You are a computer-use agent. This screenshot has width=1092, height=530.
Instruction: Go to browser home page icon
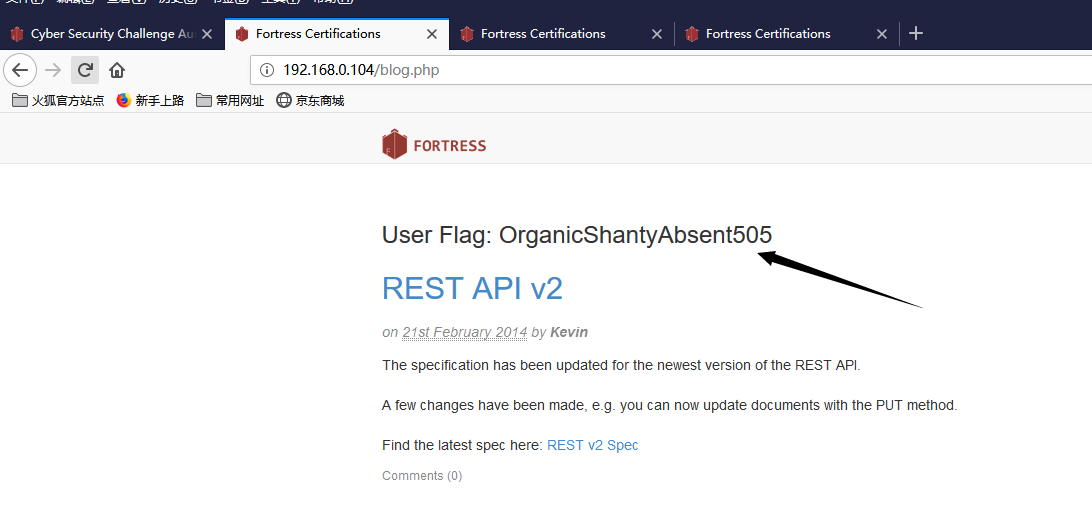[x=117, y=70]
